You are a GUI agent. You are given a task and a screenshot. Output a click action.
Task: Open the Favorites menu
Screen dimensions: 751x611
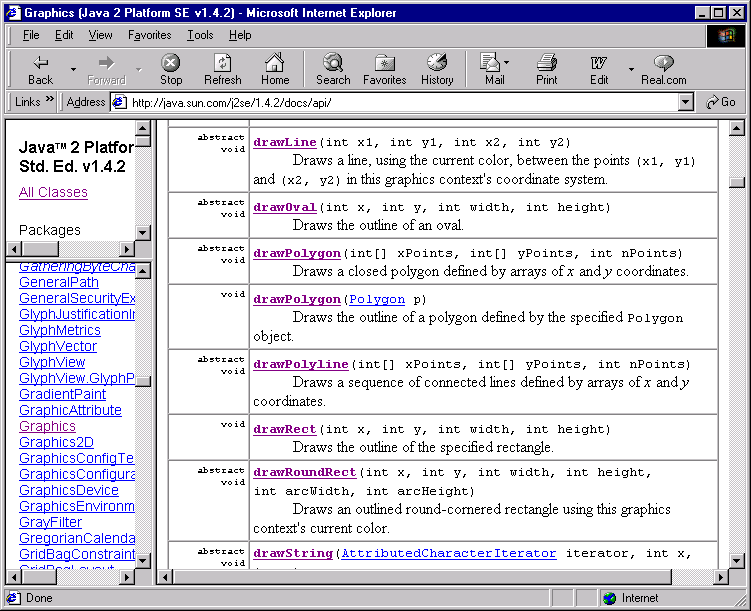(x=149, y=35)
